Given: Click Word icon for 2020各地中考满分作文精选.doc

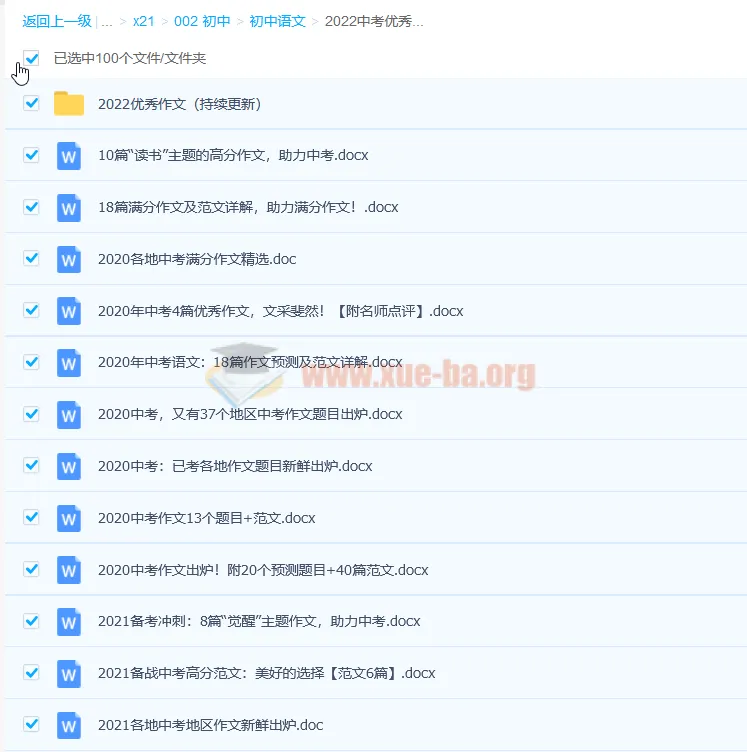Looking at the screenshot, I should (69, 259).
